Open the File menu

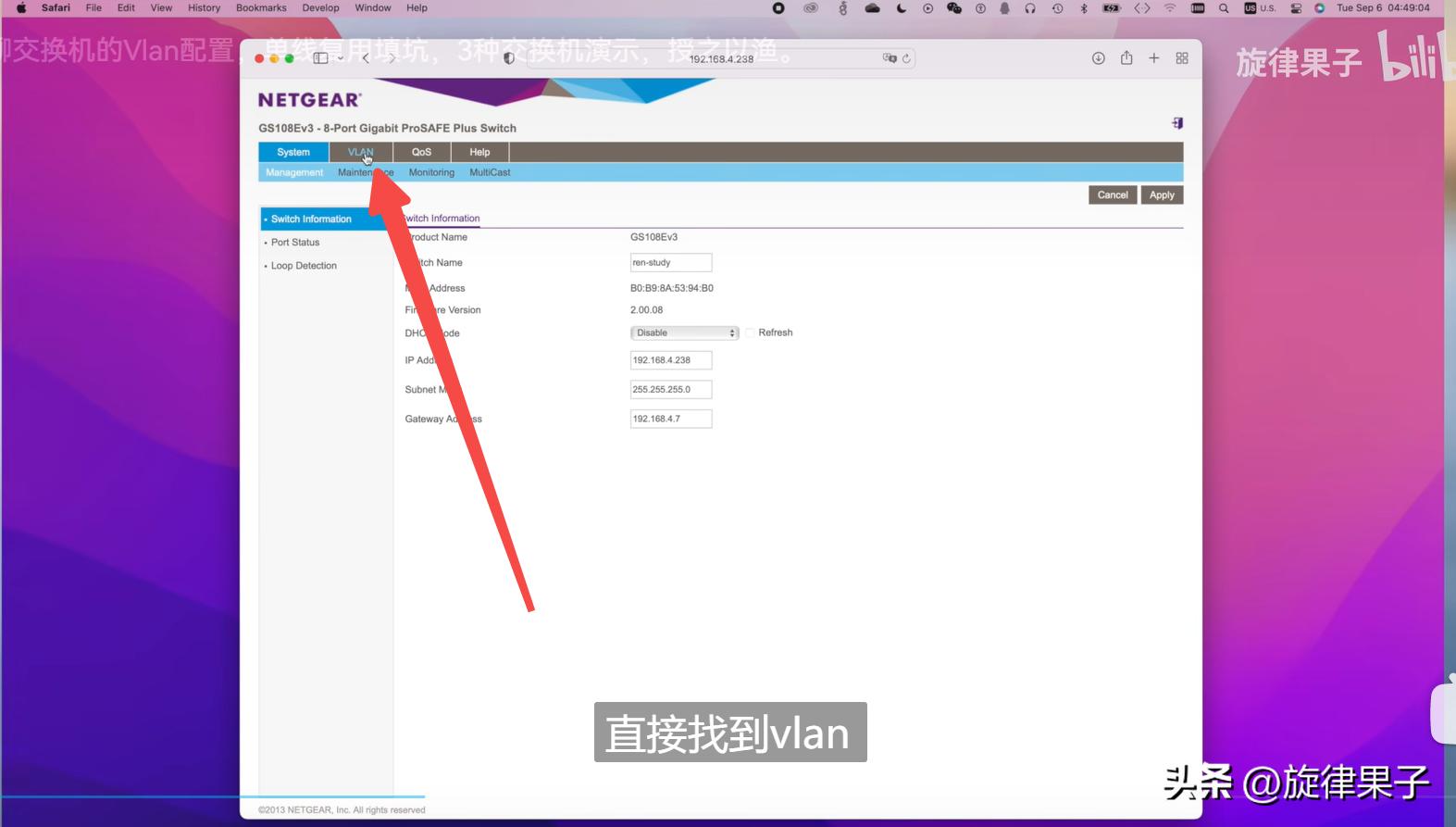point(93,7)
